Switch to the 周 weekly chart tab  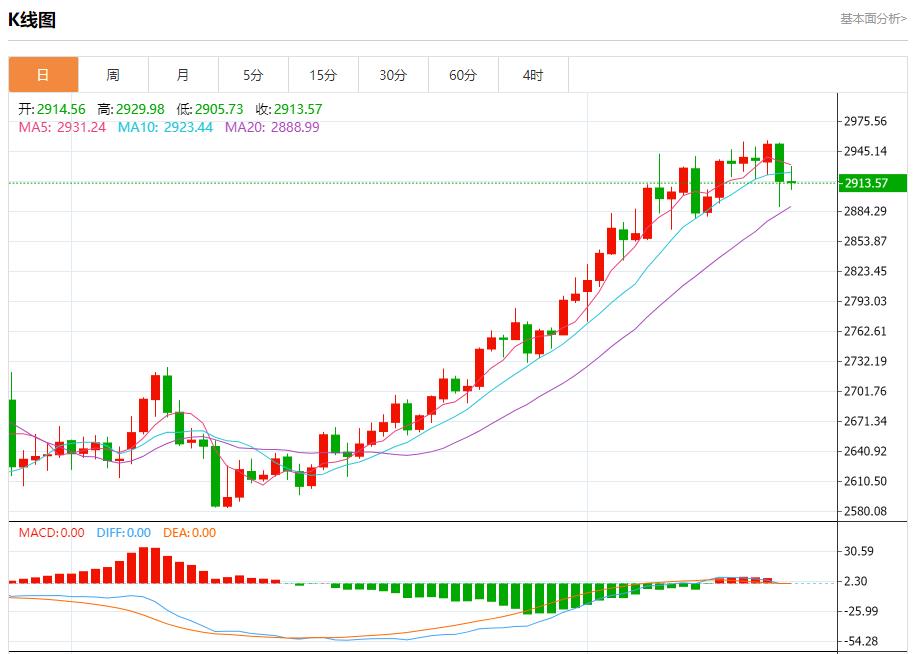[113, 74]
